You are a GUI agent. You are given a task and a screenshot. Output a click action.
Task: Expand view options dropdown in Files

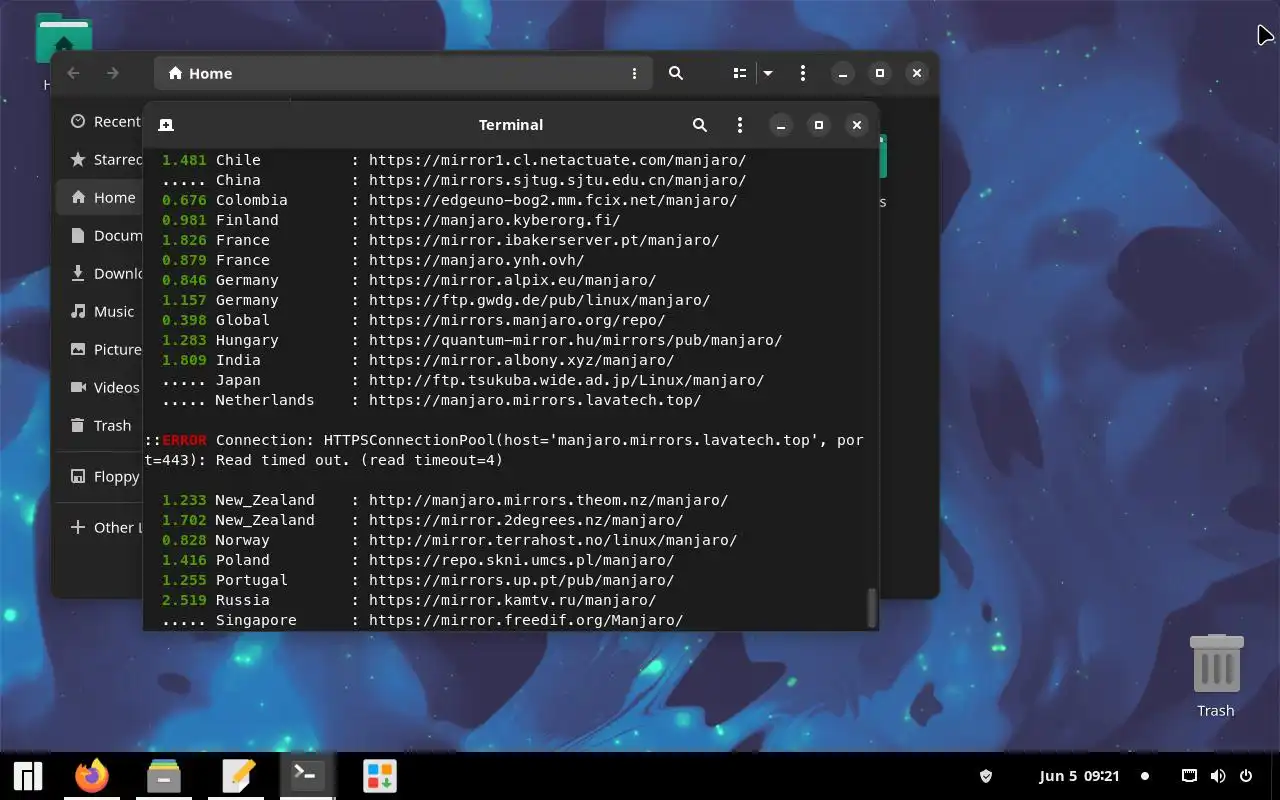coord(768,73)
